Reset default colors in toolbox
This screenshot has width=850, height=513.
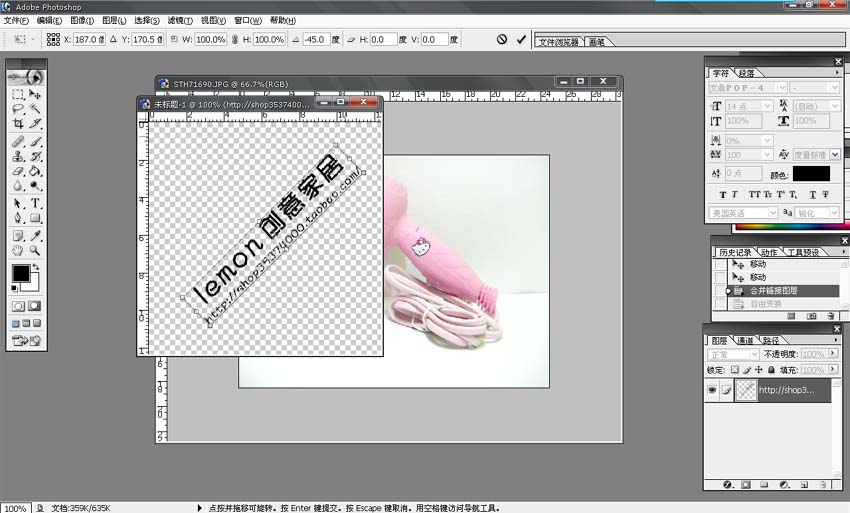coord(14,288)
